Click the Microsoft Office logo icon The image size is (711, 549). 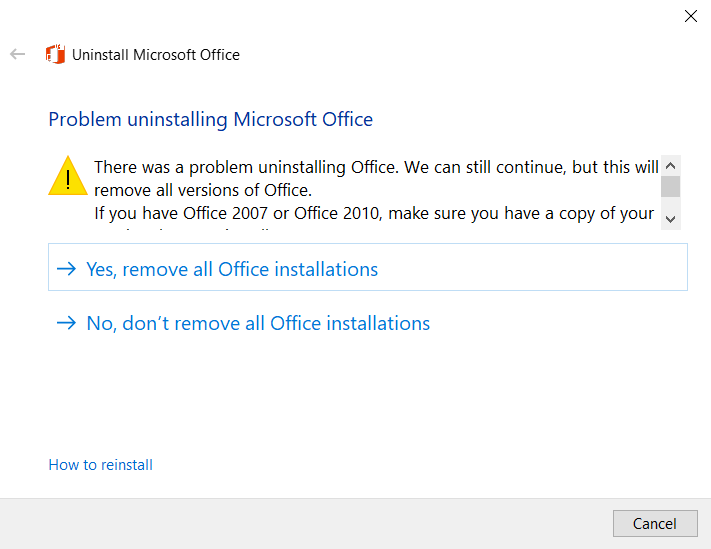click(55, 54)
